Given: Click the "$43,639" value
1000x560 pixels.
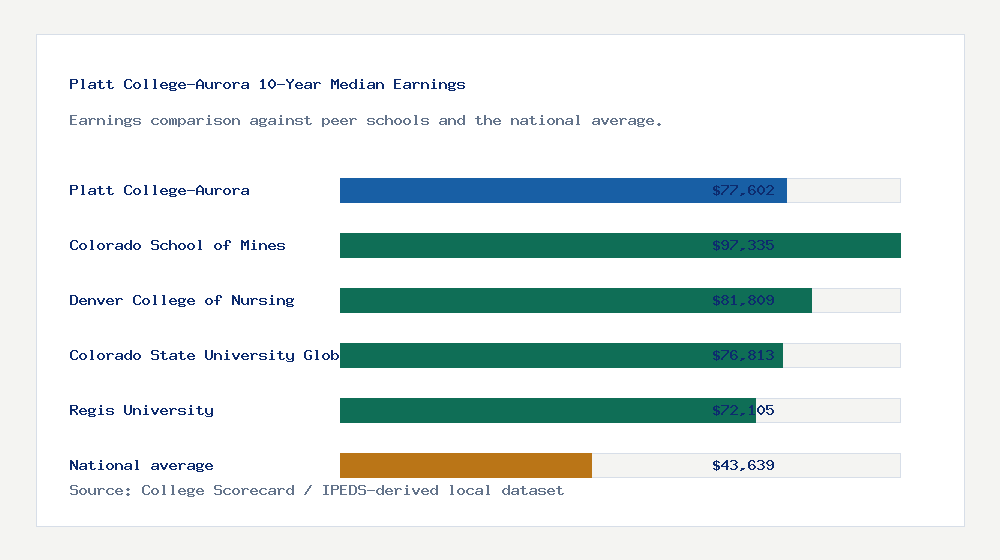Looking at the screenshot, I should pos(743,465).
